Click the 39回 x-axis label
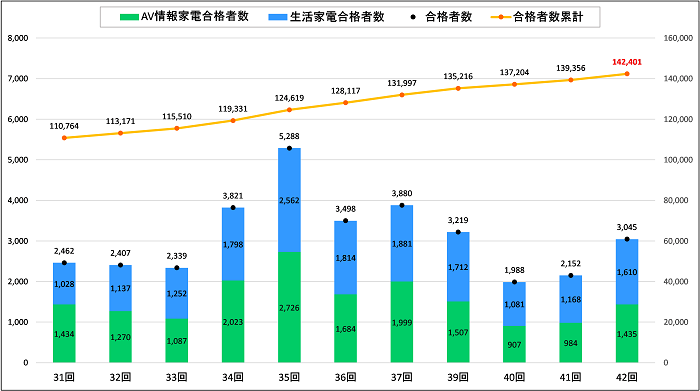 tap(458, 377)
